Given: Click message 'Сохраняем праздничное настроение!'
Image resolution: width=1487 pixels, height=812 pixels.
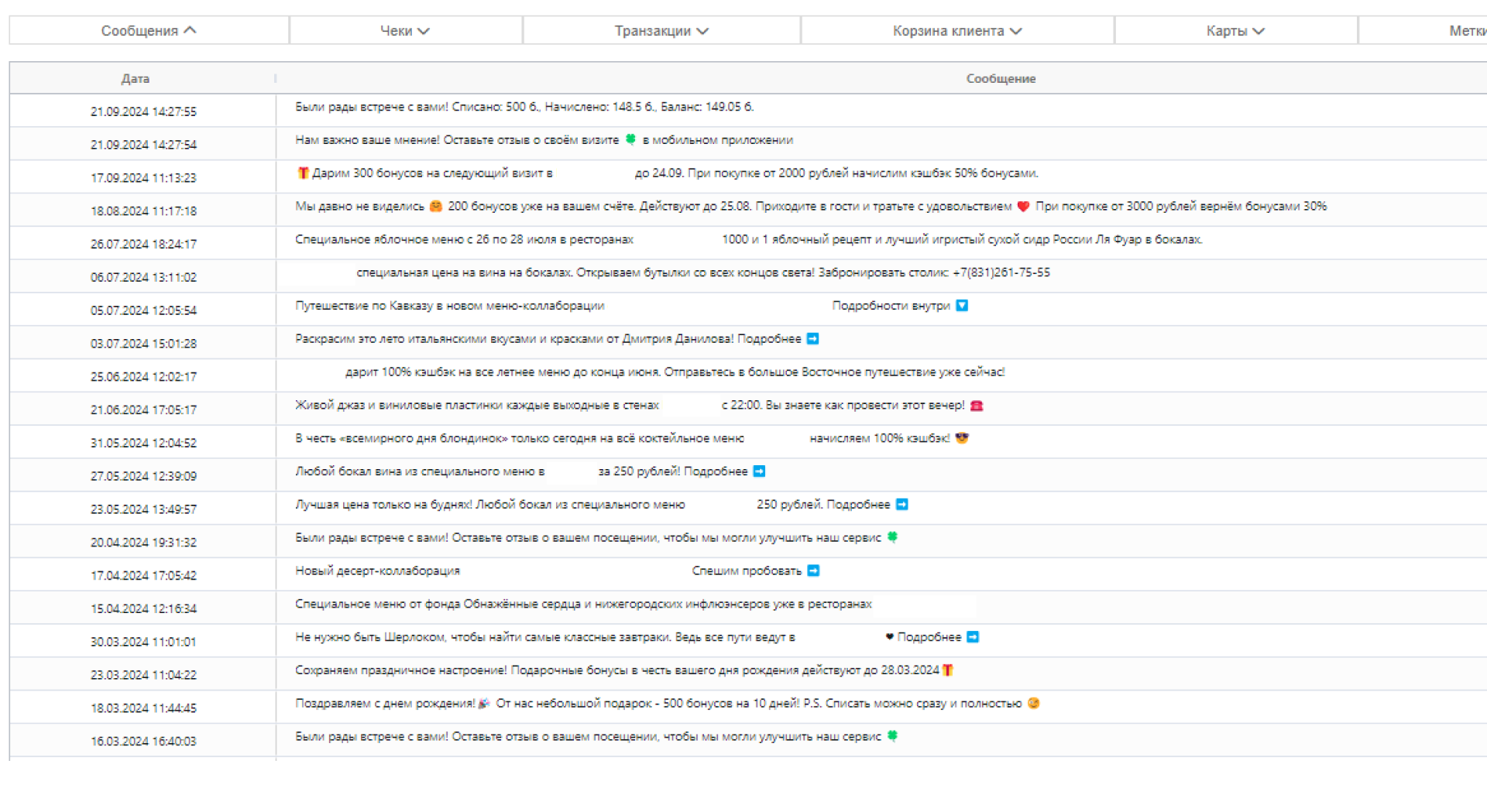Looking at the screenshot, I should point(624,670).
